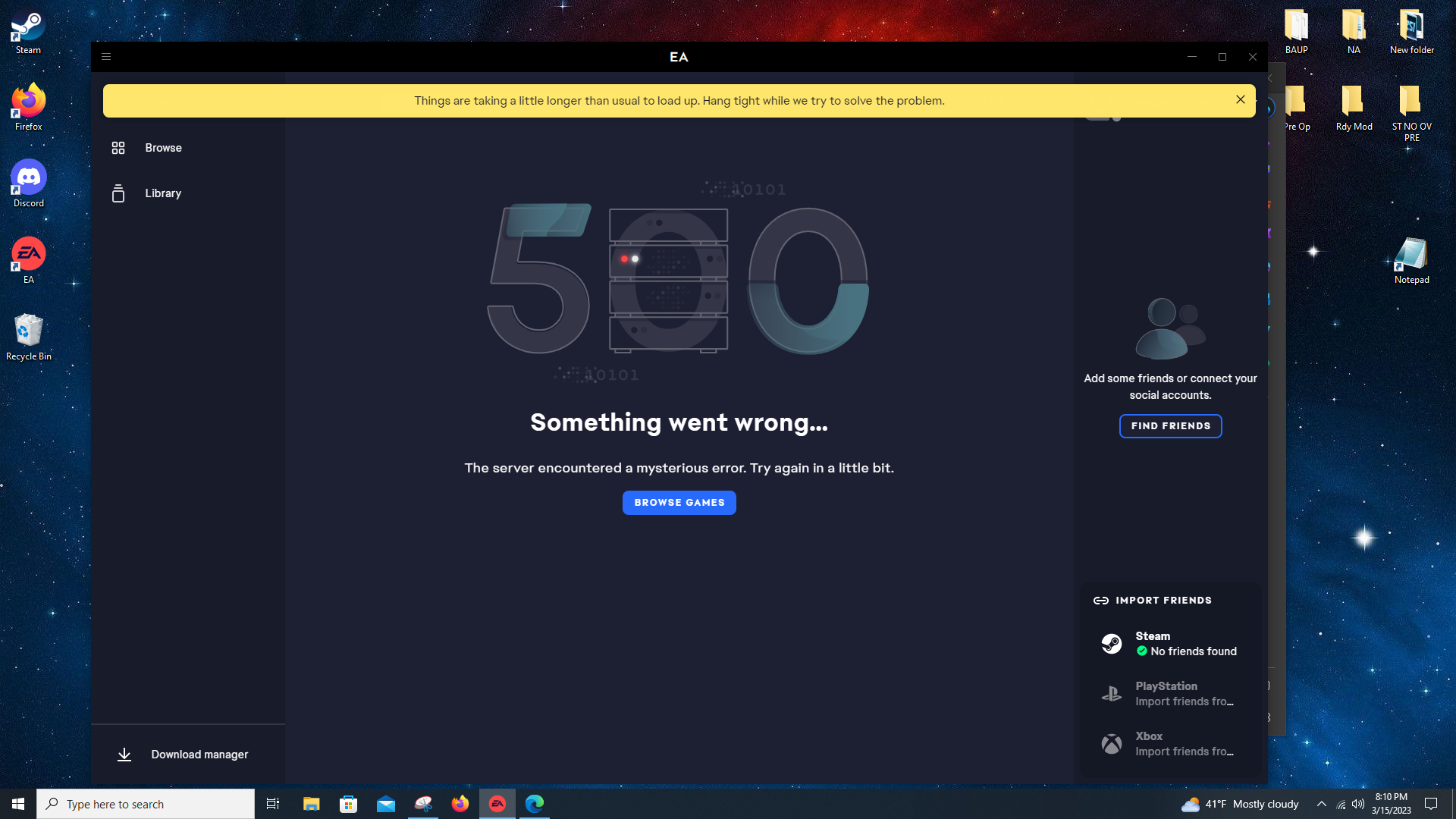
Task: Click the Find Friends button
Action: (x=1170, y=426)
